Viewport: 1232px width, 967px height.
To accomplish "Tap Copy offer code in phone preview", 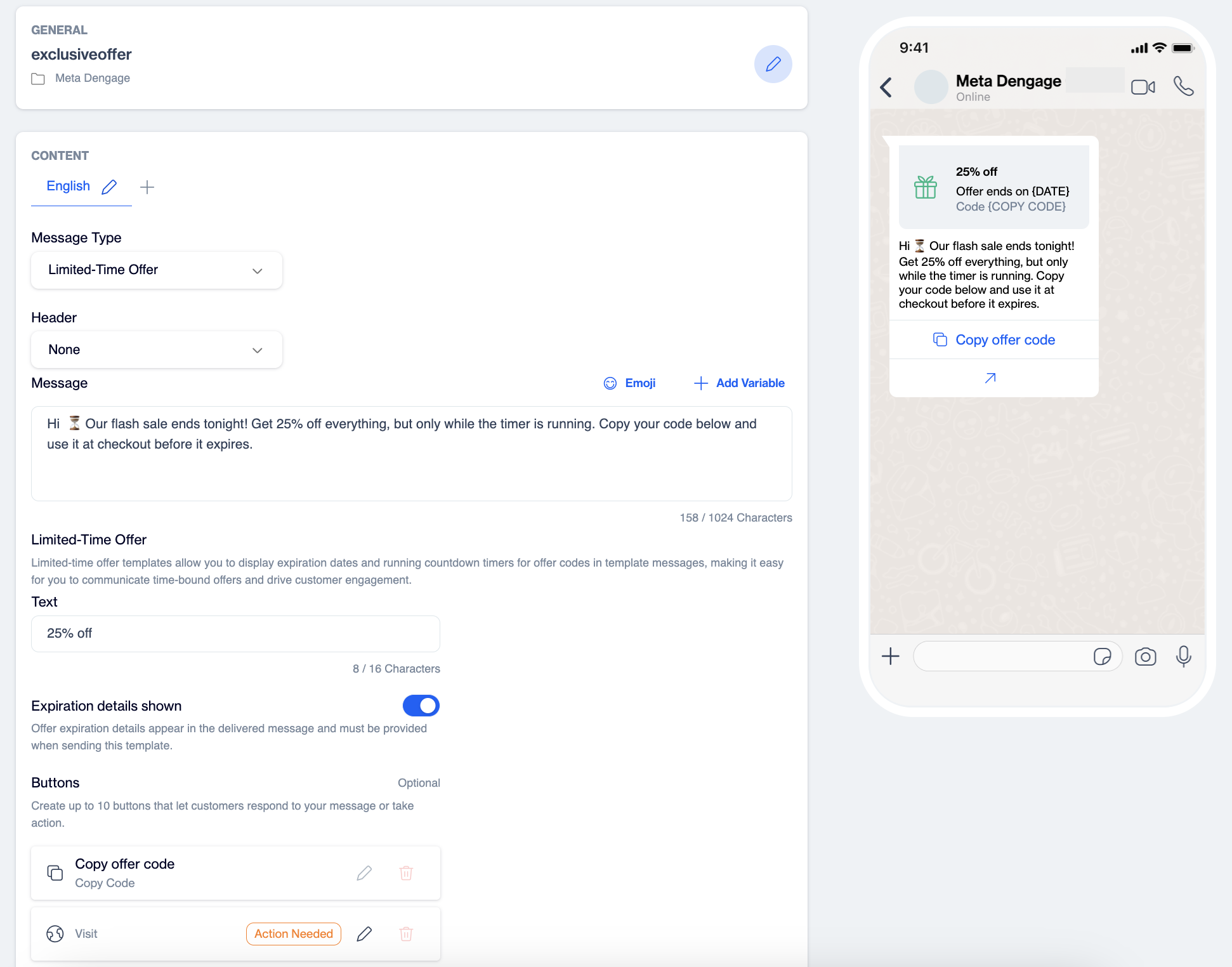I will point(994,340).
